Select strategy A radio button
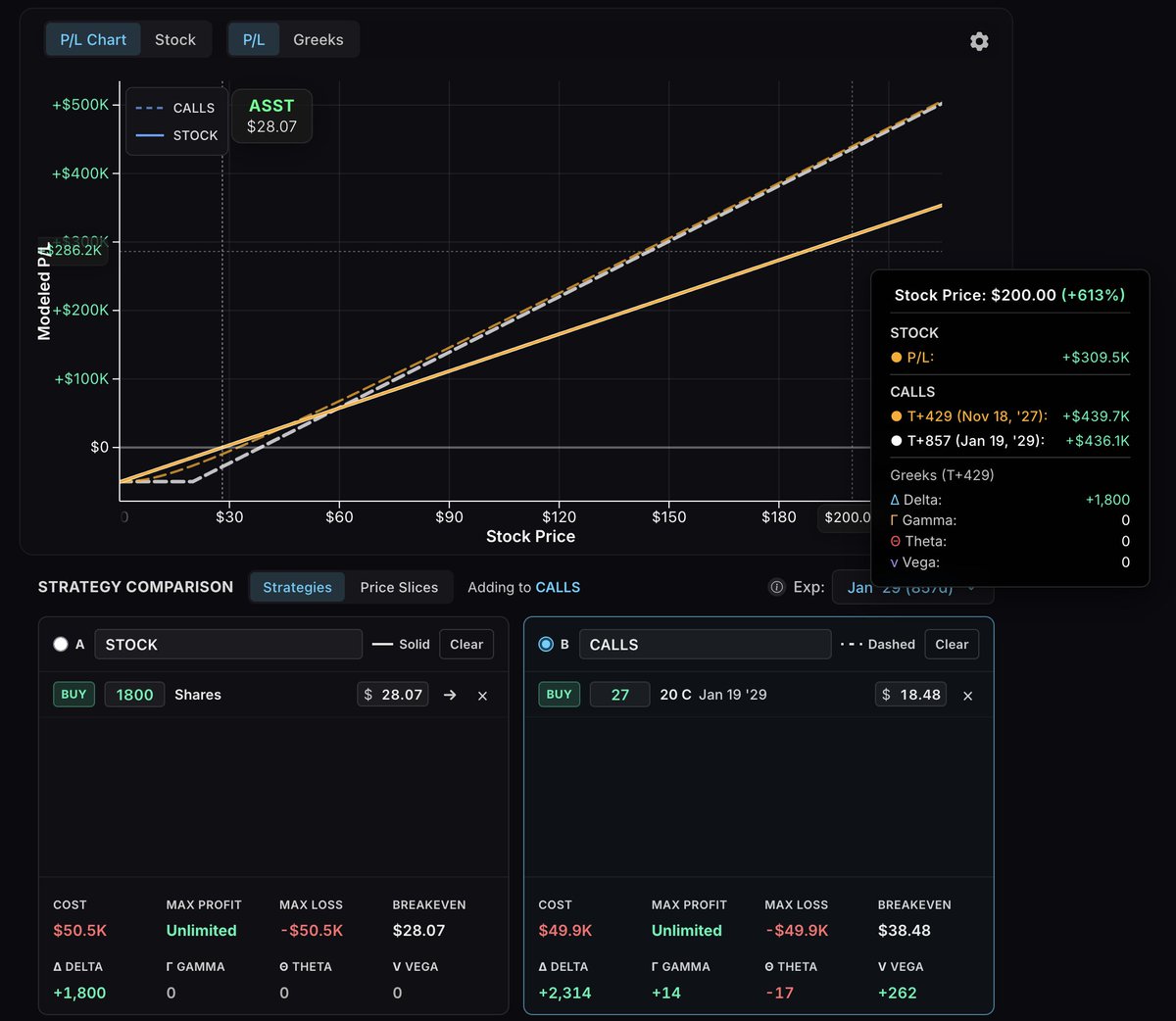Image resolution: width=1176 pixels, height=1021 pixels. tap(61, 644)
